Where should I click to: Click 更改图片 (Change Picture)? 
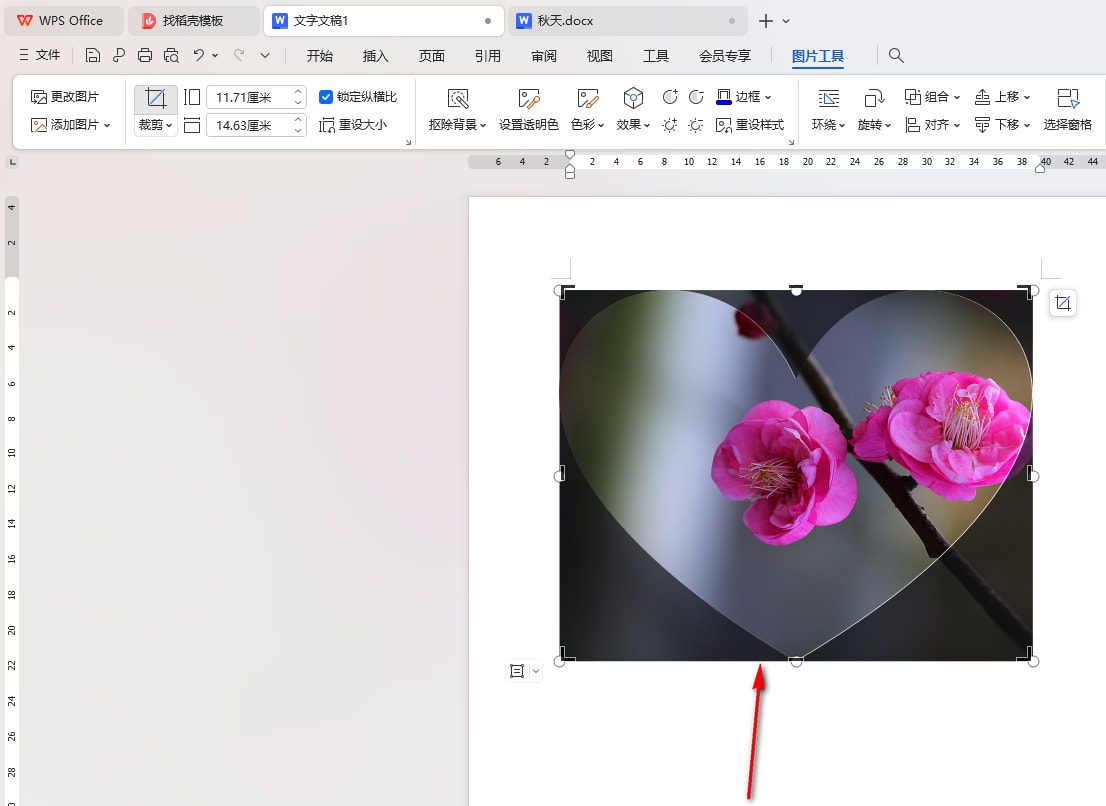click(65, 97)
